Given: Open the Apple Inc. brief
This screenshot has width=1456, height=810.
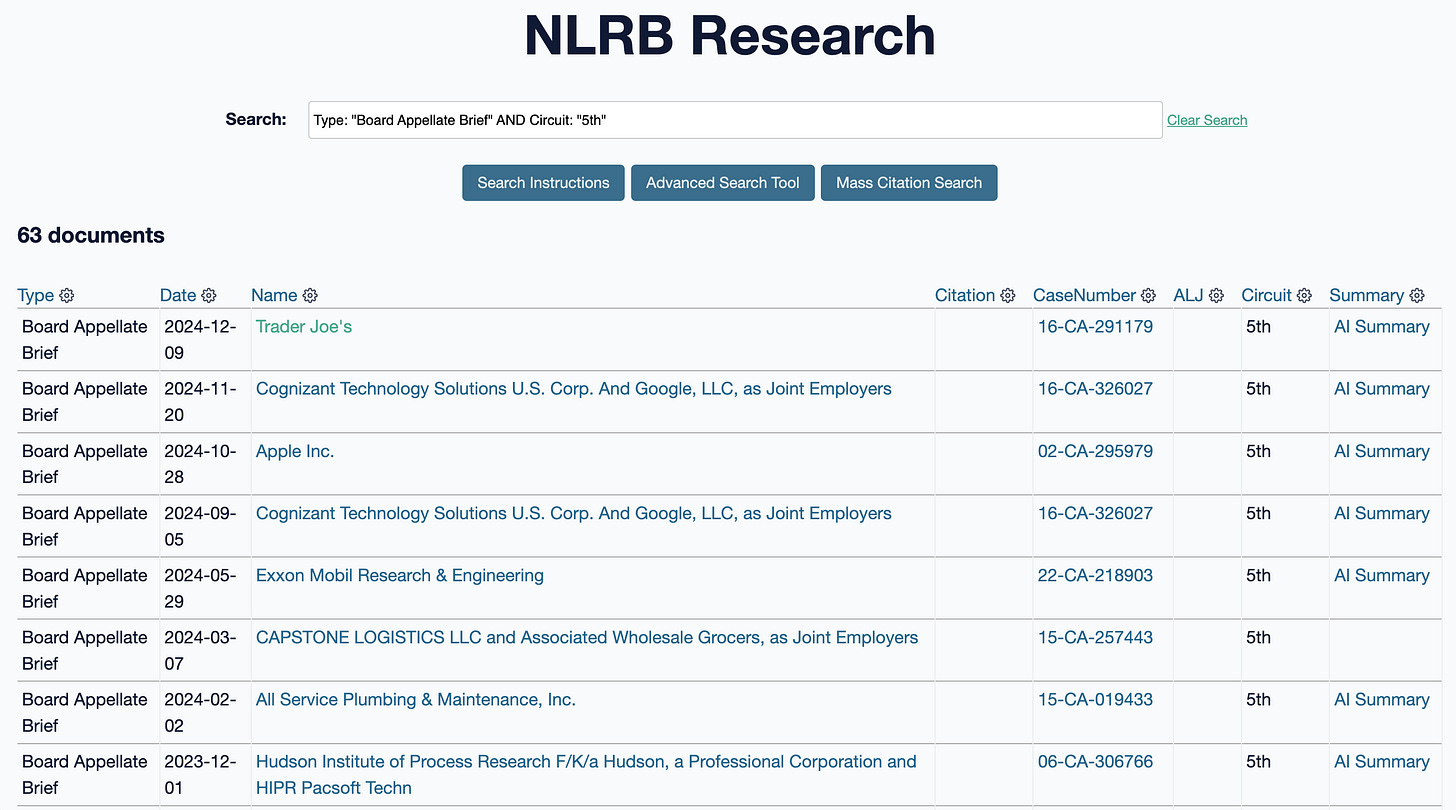Looking at the screenshot, I should coord(295,451).
